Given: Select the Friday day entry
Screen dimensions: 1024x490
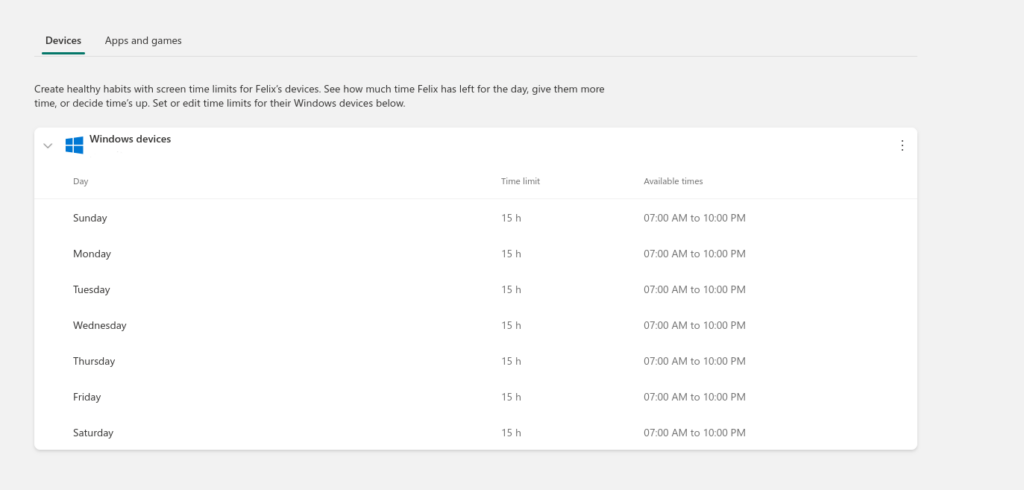Looking at the screenshot, I should 87,397.
